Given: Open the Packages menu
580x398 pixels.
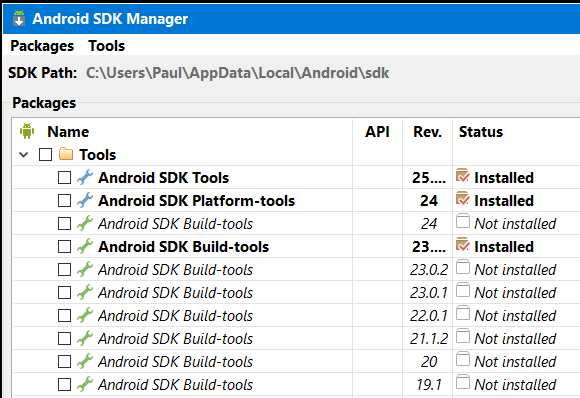Looking at the screenshot, I should [x=42, y=46].
